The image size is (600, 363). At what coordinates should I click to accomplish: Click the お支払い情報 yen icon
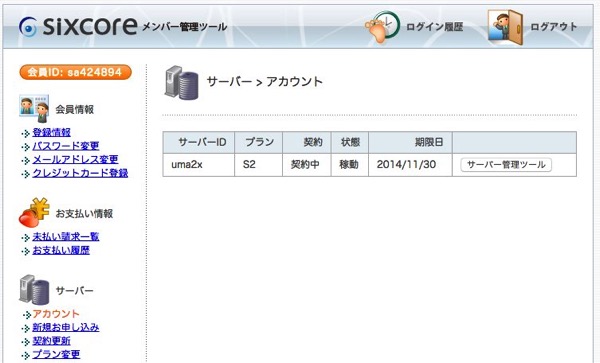point(34,212)
